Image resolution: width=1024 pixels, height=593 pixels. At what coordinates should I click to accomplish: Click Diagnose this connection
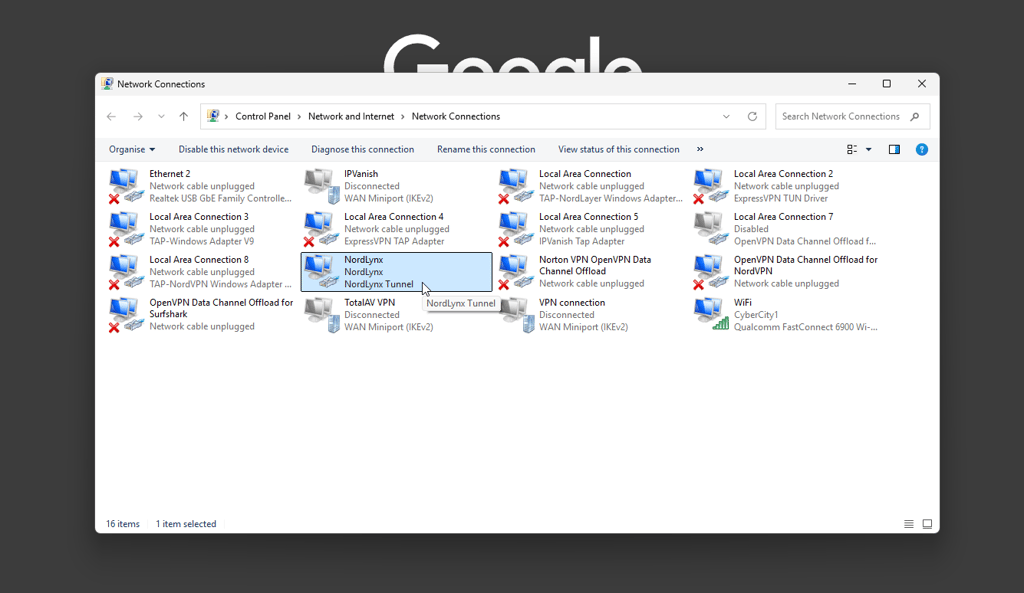tap(362, 150)
